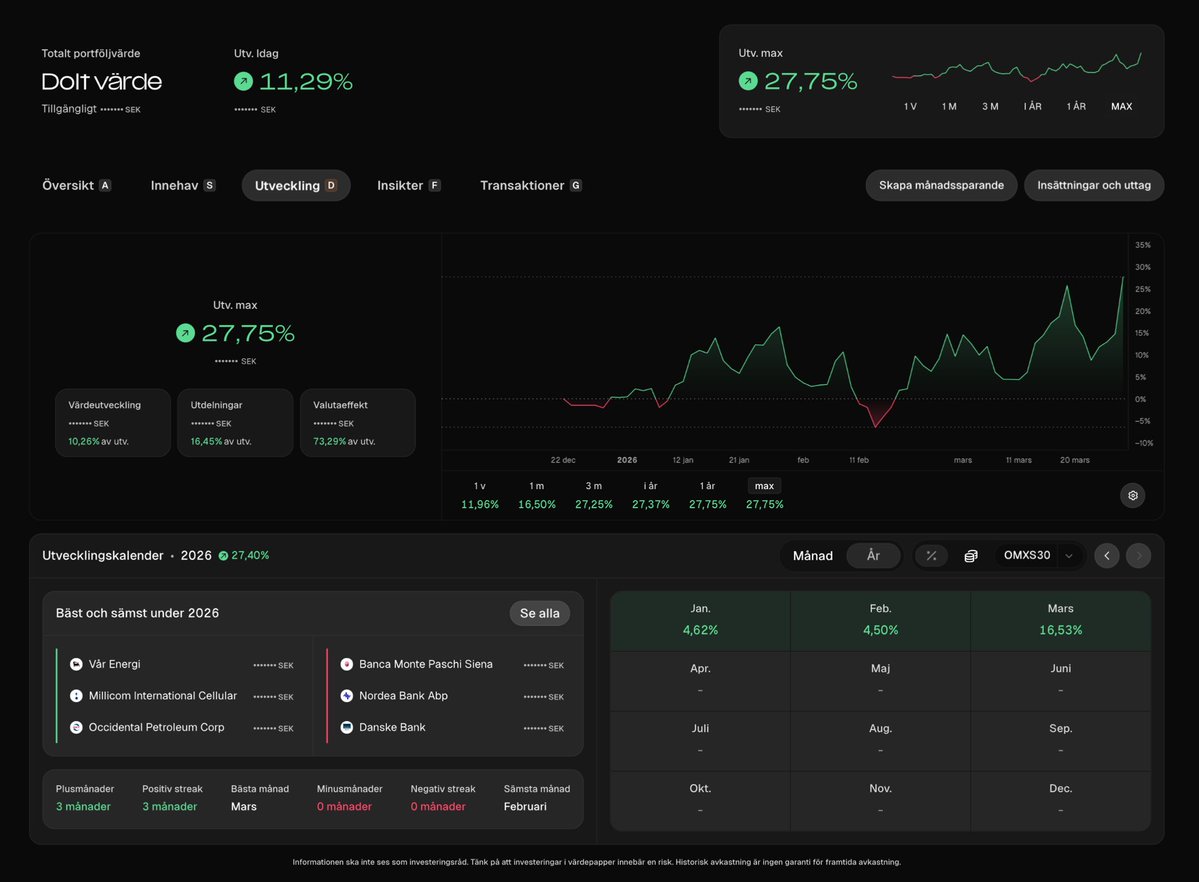
Task: Open the Översikt tab
Action: (x=76, y=185)
